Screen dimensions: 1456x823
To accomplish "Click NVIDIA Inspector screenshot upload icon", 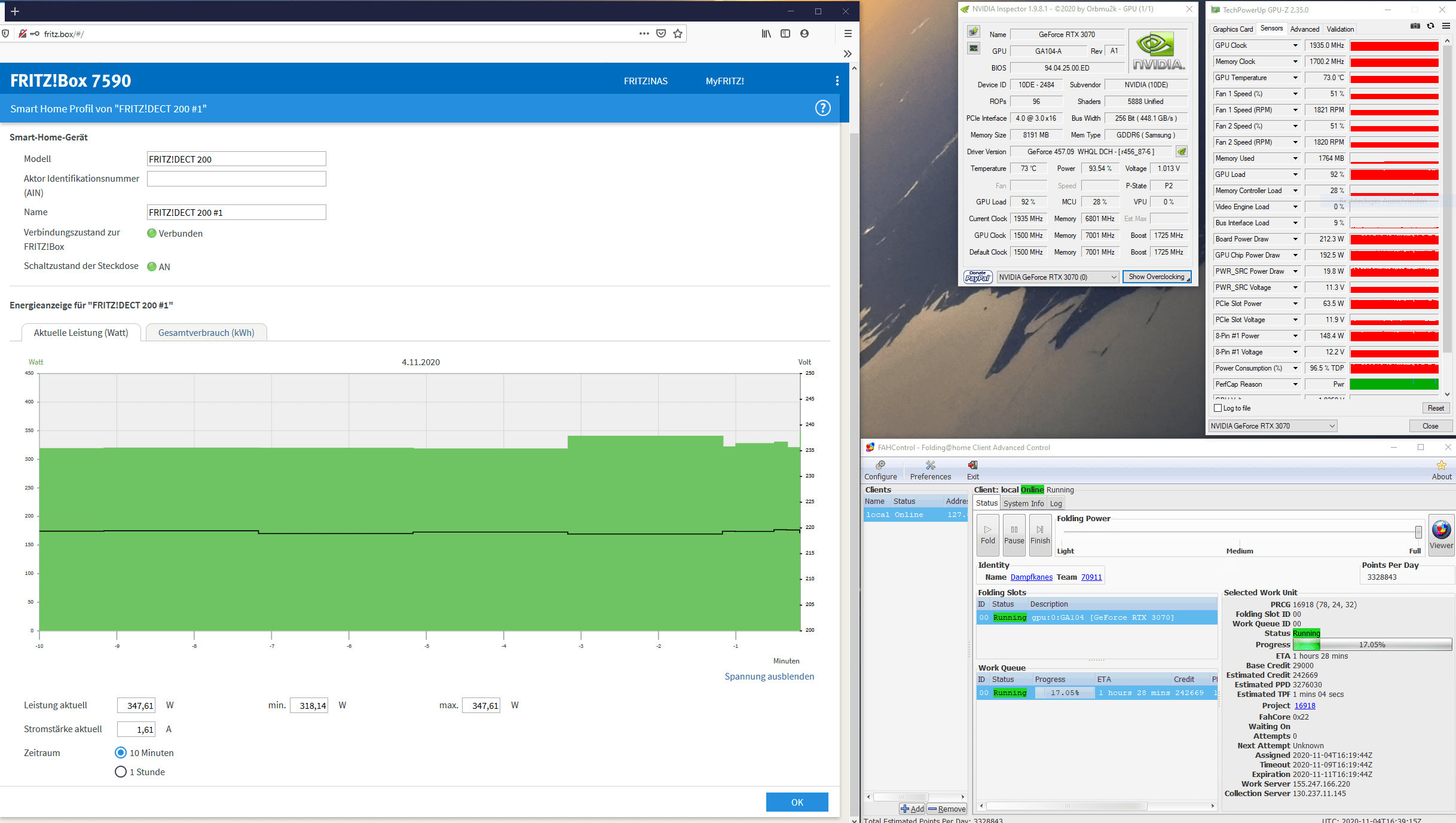I will 974,32.
